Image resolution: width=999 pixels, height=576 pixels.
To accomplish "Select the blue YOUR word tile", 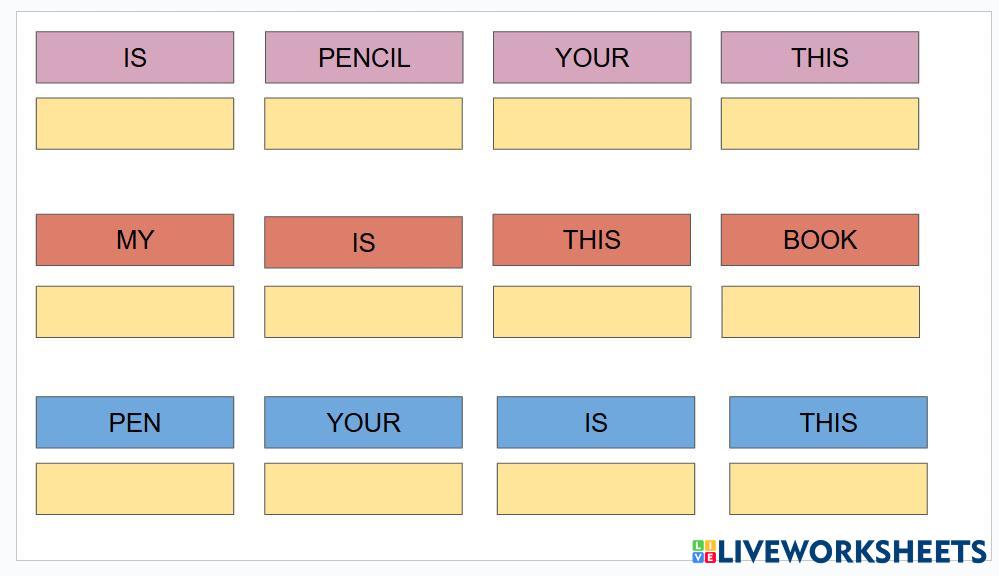I will tap(364, 422).
